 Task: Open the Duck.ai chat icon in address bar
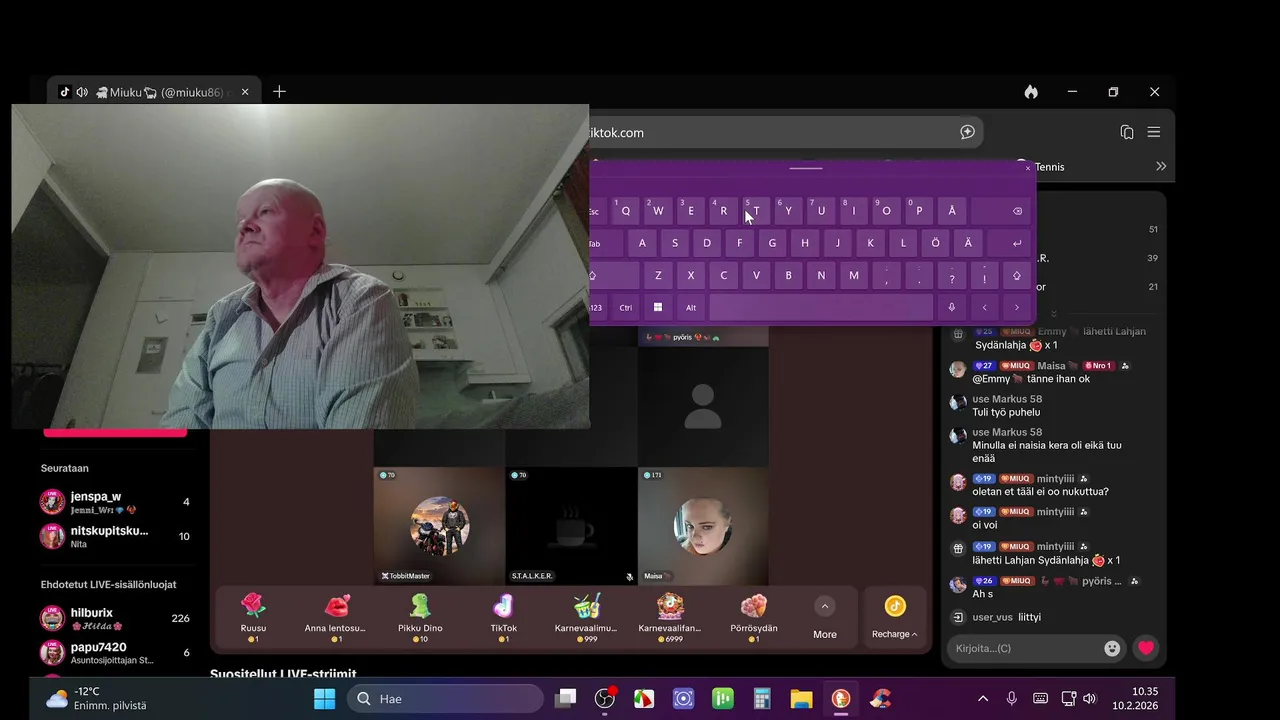click(x=967, y=132)
